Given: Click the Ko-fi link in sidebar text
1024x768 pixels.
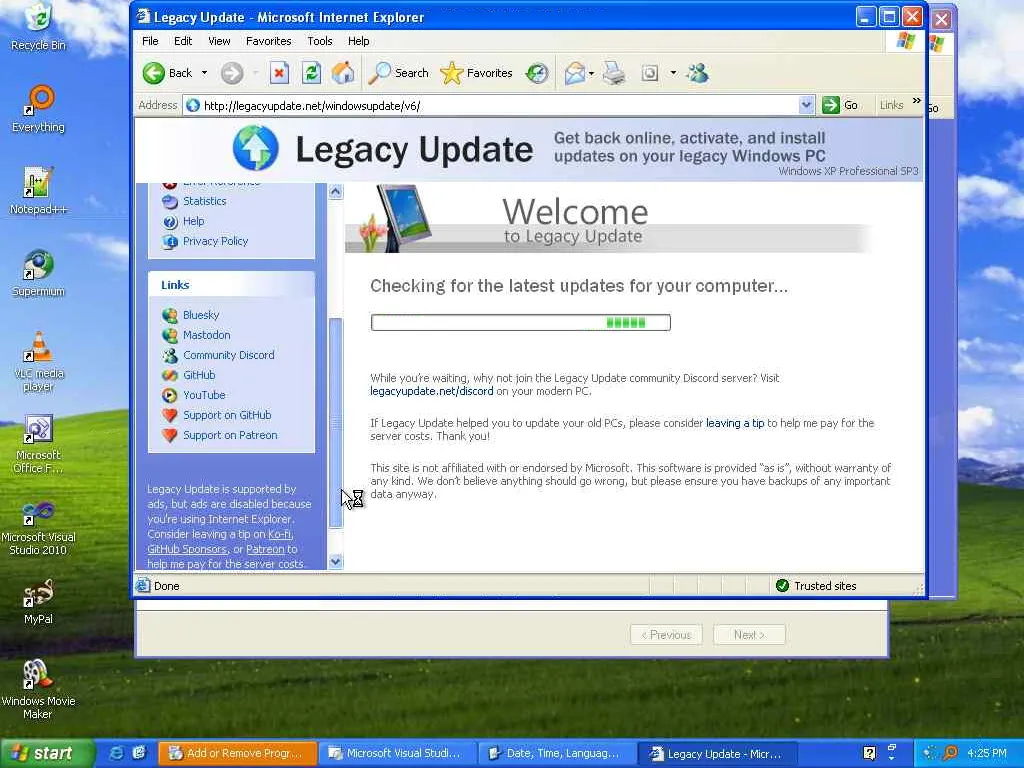Looking at the screenshot, I should 280,534.
